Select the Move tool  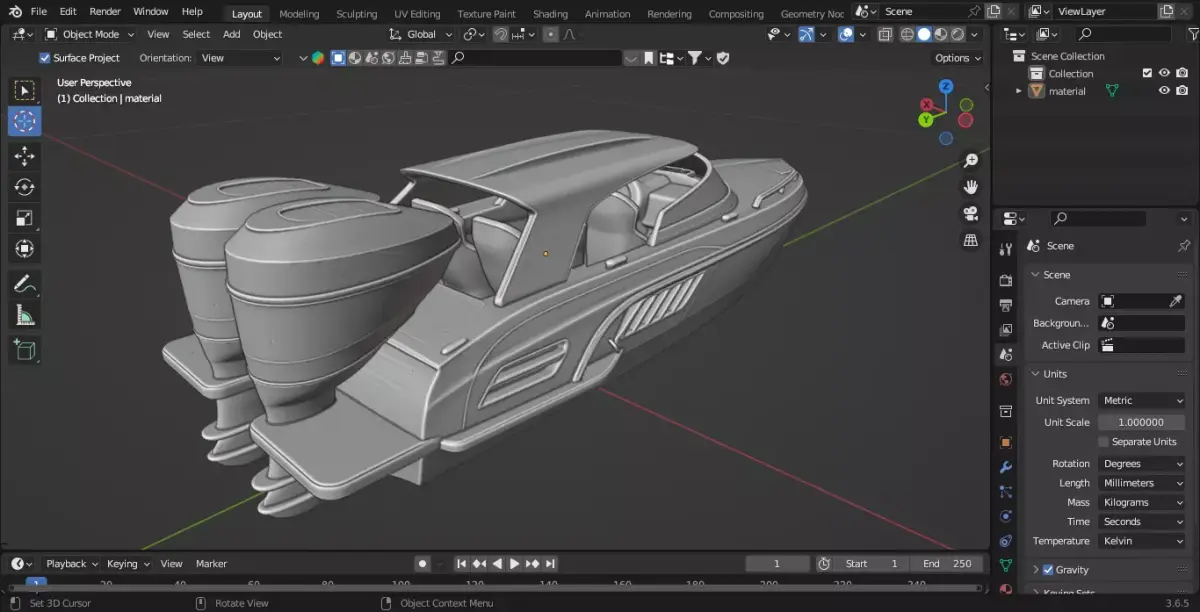(x=25, y=156)
